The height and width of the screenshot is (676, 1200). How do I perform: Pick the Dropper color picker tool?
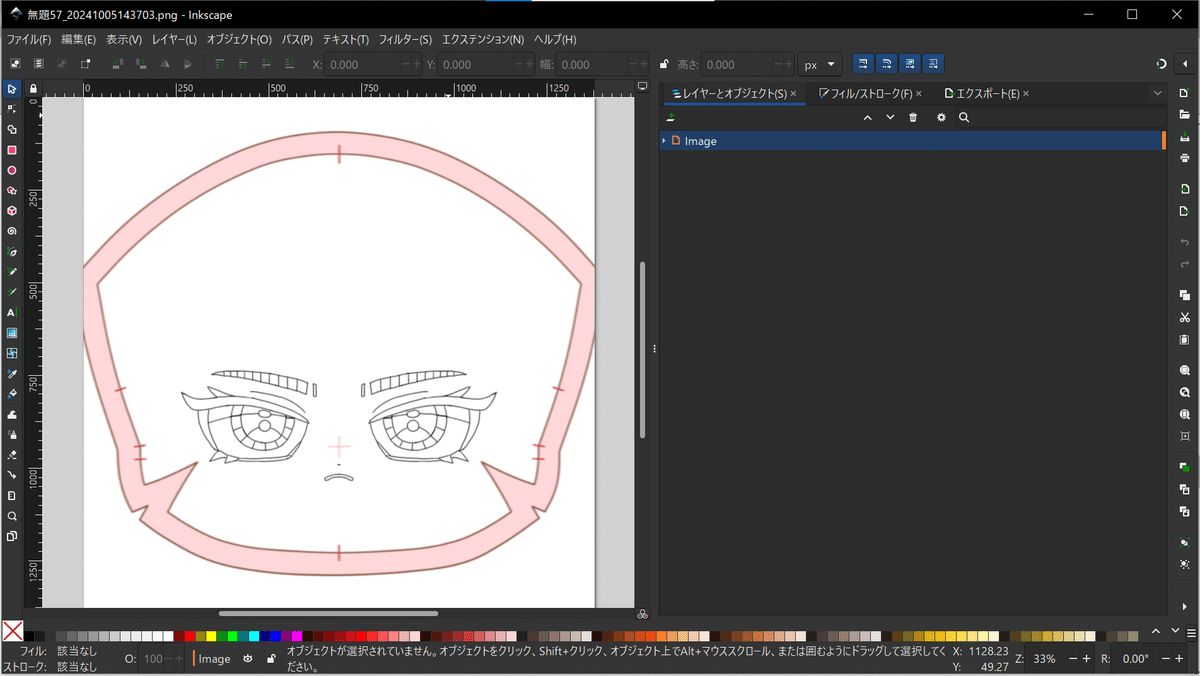[x=12, y=373]
